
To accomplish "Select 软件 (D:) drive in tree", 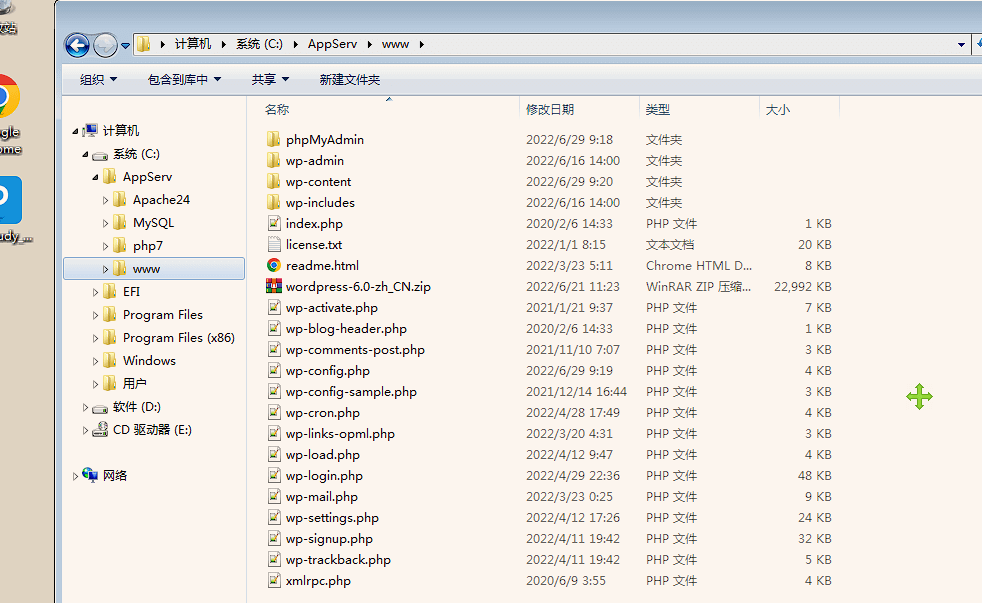I will tap(137, 406).
